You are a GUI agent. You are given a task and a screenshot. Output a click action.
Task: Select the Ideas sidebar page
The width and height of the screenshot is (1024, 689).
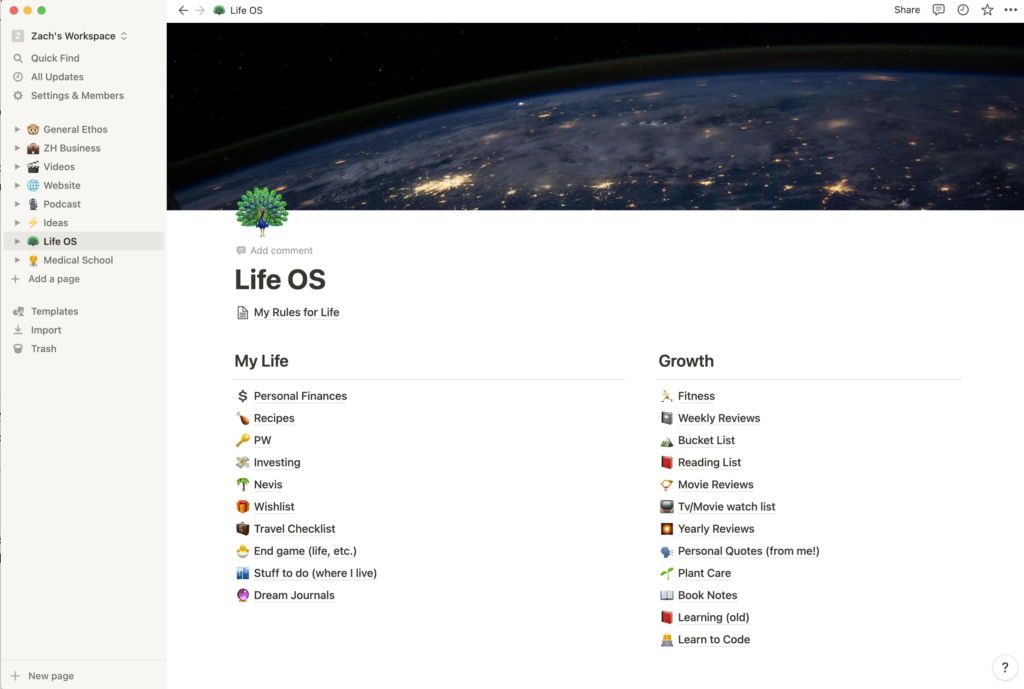(84, 223)
